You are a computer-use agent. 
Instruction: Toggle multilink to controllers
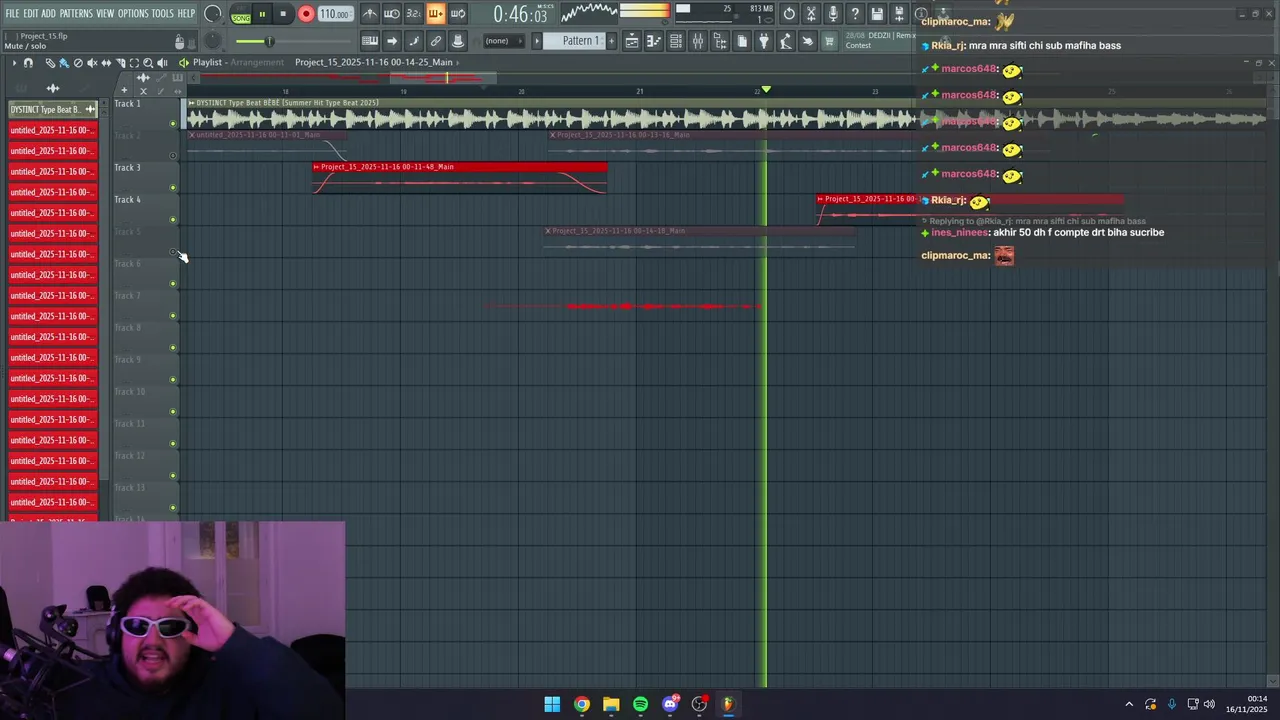click(x=436, y=41)
